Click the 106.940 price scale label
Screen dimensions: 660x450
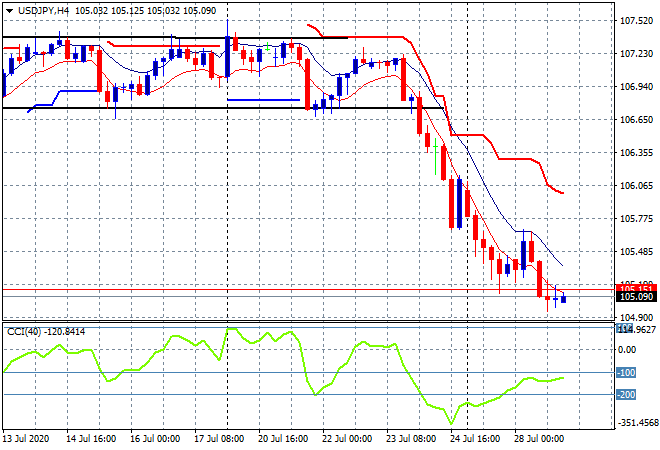click(x=636, y=87)
